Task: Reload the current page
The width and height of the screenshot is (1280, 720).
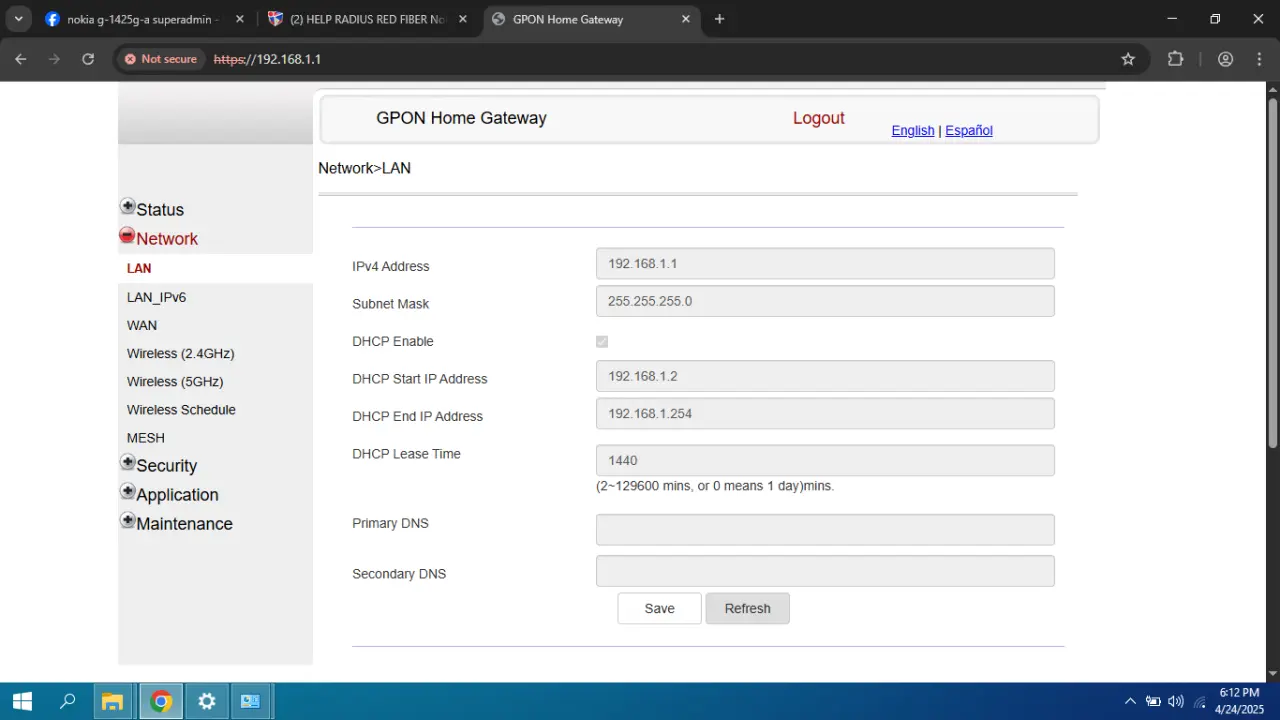Action: pos(88,59)
